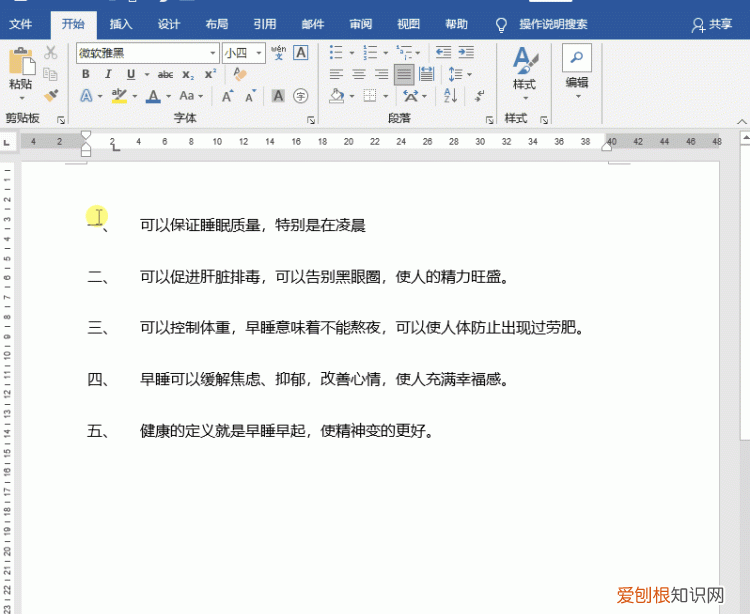Decrease paragraph indent
This screenshot has height=614, width=750.
click(x=443, y=53)
